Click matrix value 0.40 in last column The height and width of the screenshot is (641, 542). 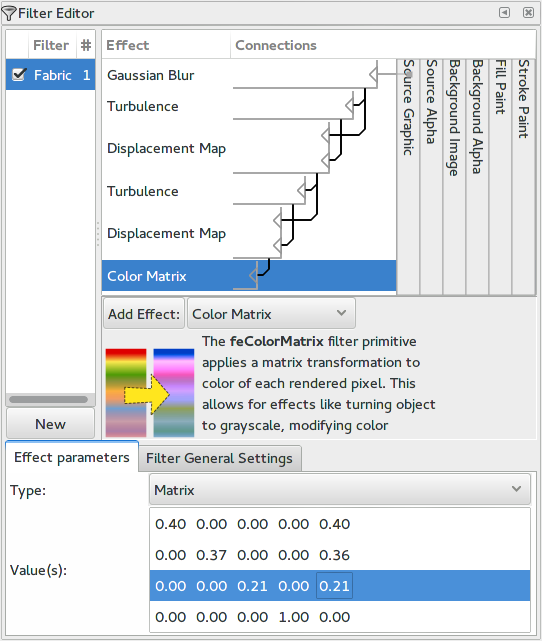pos(334,524)
